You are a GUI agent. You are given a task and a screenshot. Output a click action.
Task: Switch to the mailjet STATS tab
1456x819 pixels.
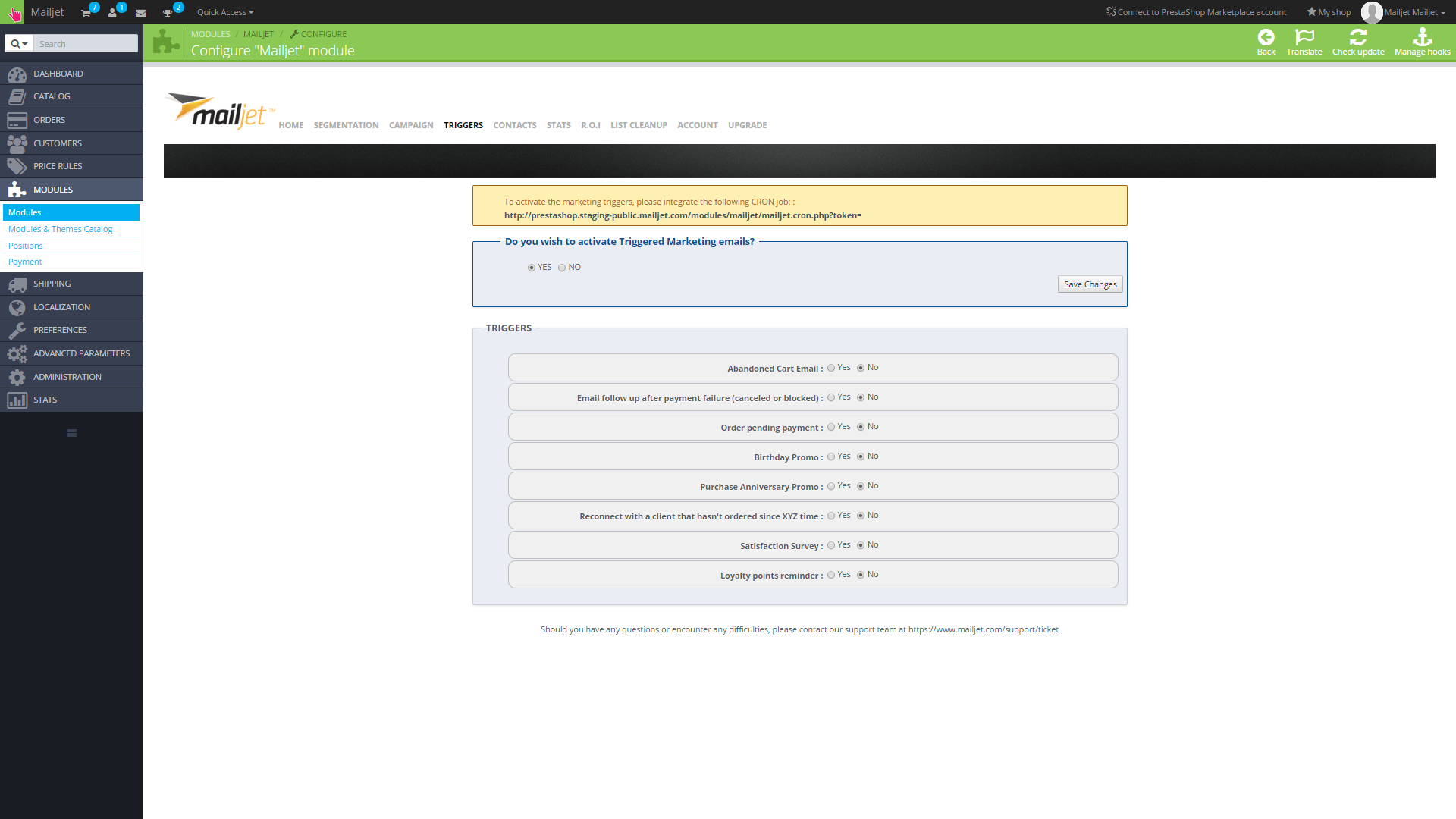pos(559,125)
